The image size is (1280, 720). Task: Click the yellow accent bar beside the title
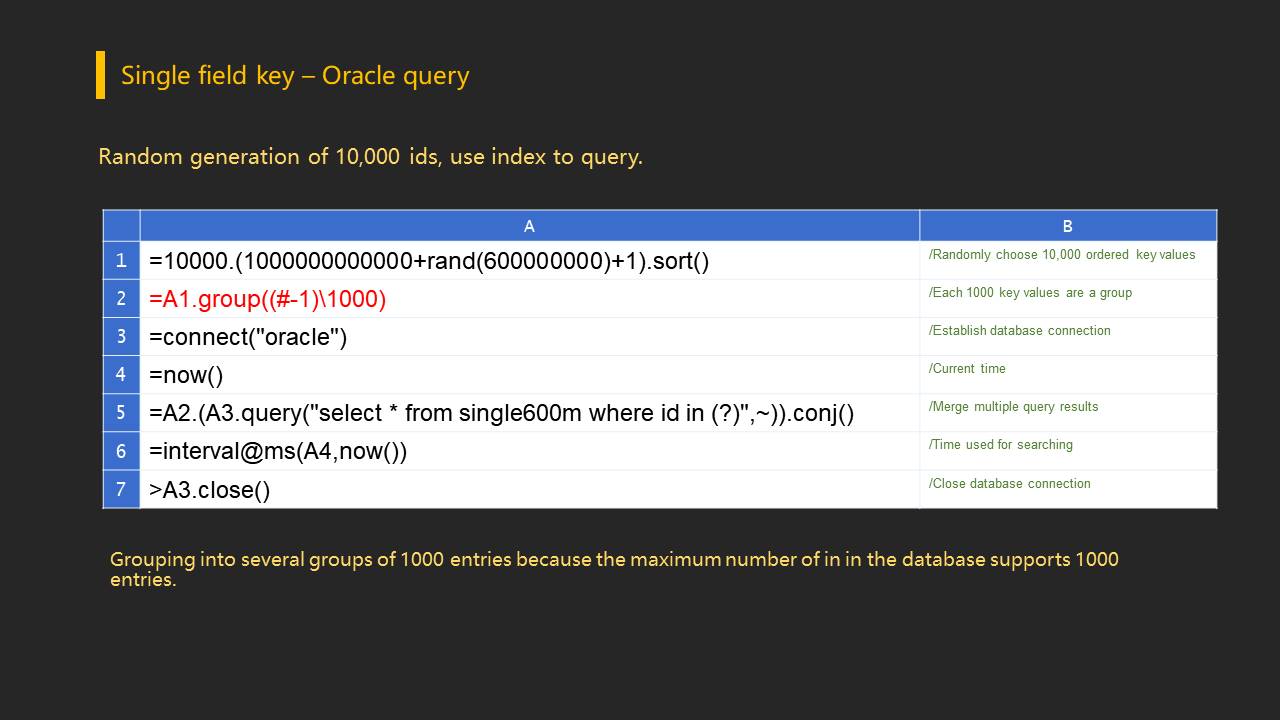click(100, 75)
